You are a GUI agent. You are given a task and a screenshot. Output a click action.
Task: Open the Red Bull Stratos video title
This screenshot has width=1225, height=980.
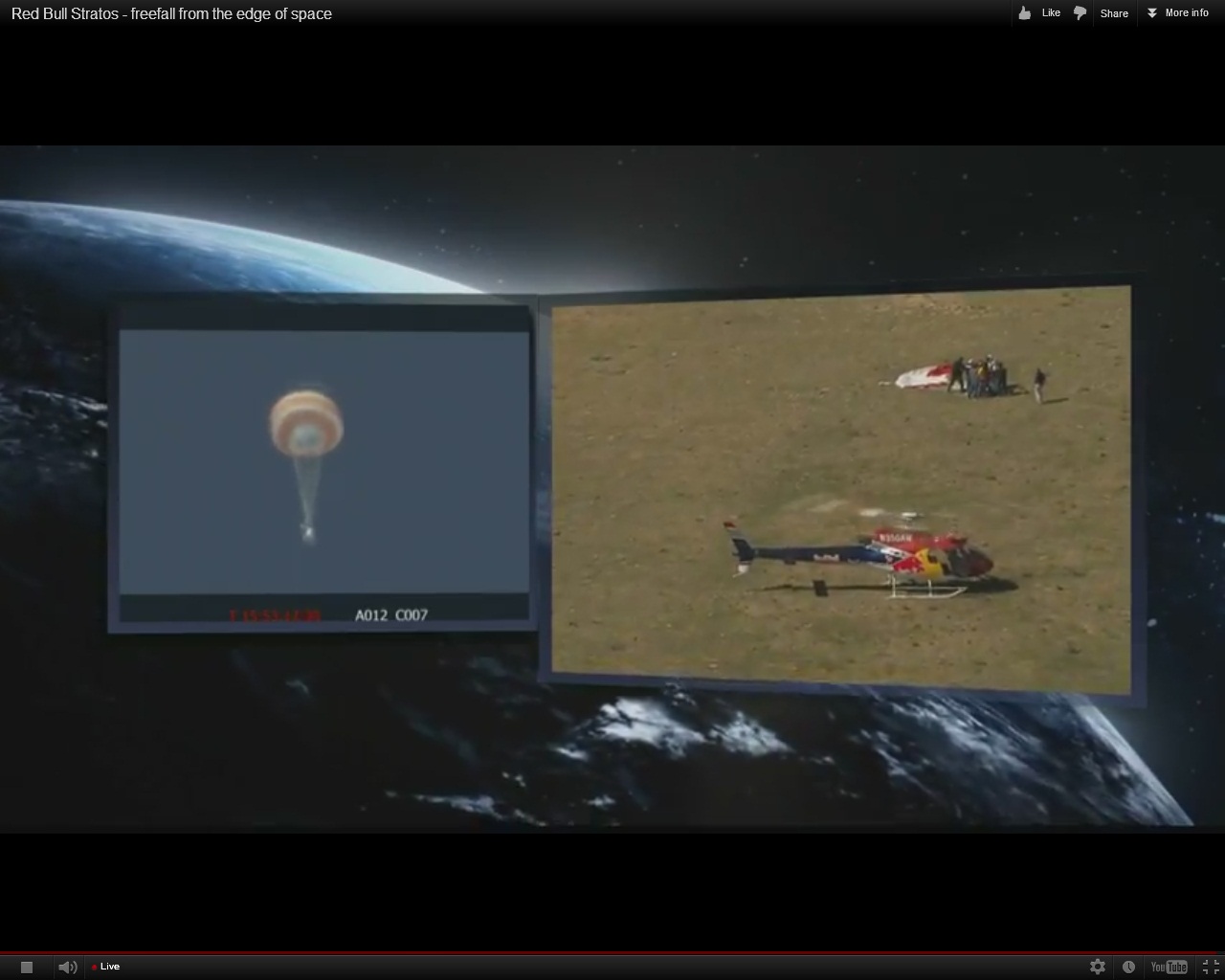(171, 13)
